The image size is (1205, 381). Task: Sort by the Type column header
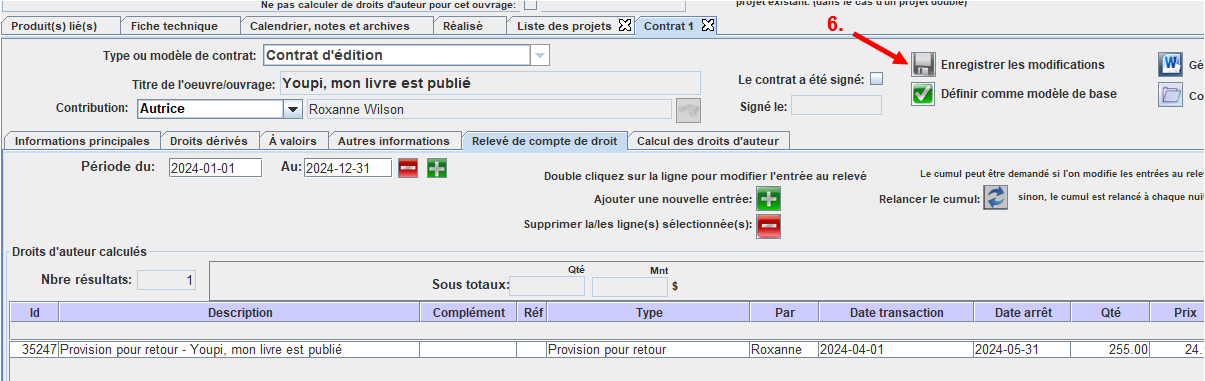(649, 313)
